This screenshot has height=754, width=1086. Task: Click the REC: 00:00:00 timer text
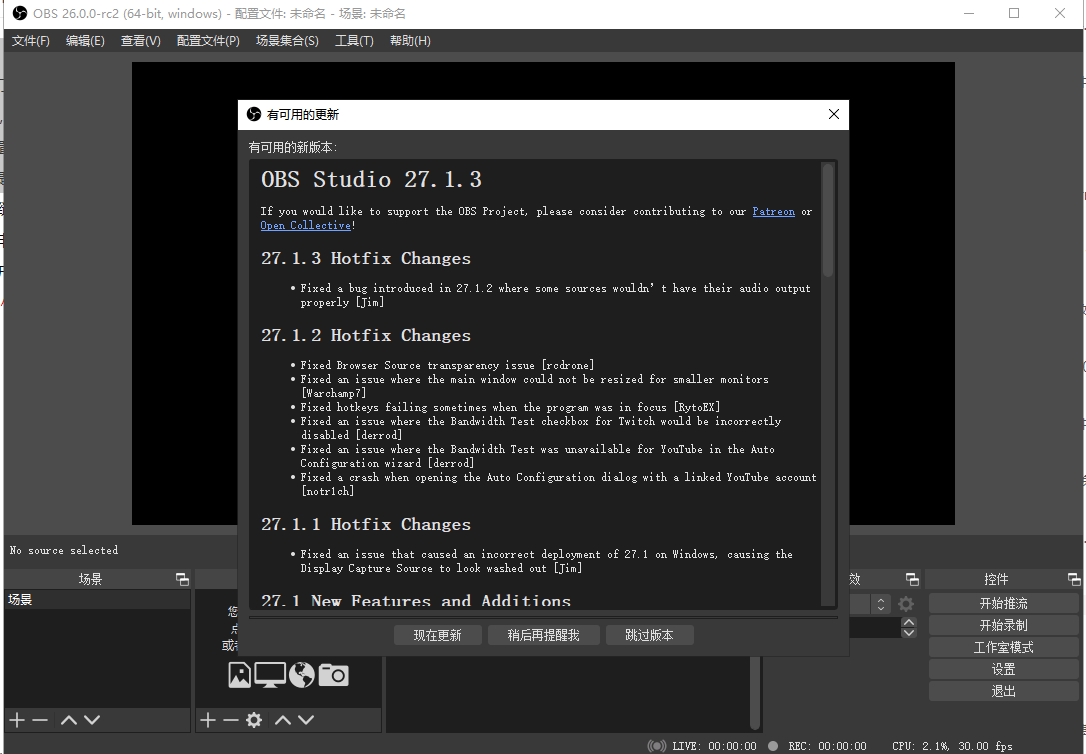coord(827,746)
